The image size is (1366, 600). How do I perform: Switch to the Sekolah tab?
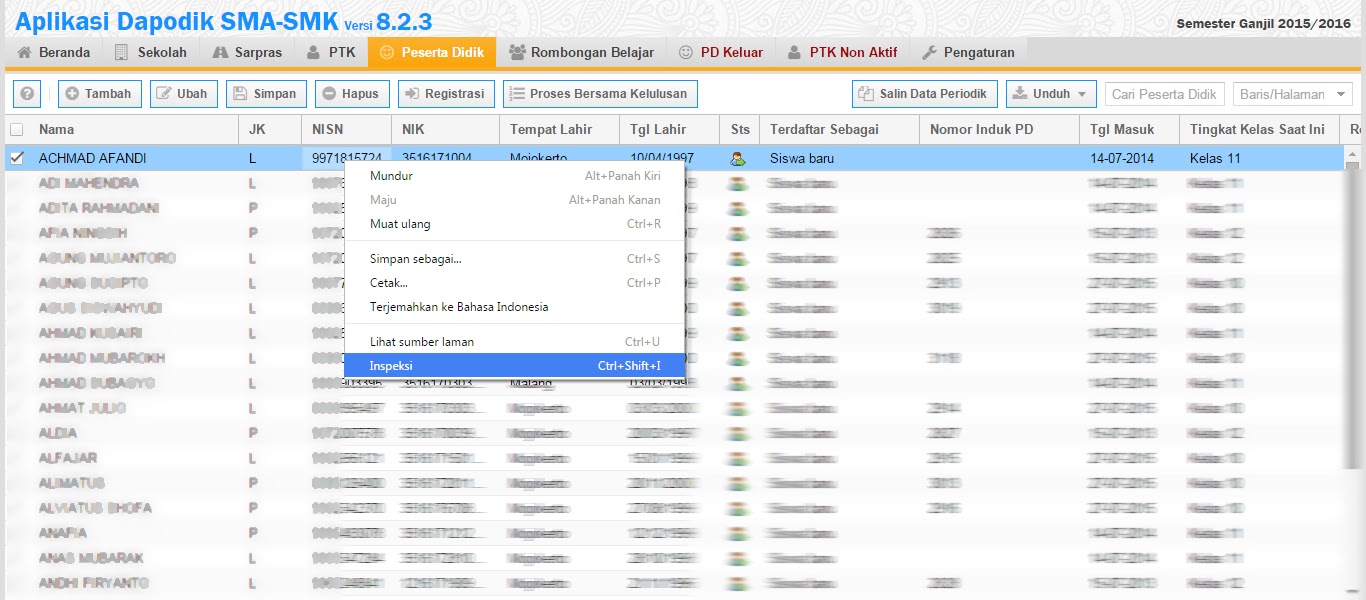coord(151,52)
